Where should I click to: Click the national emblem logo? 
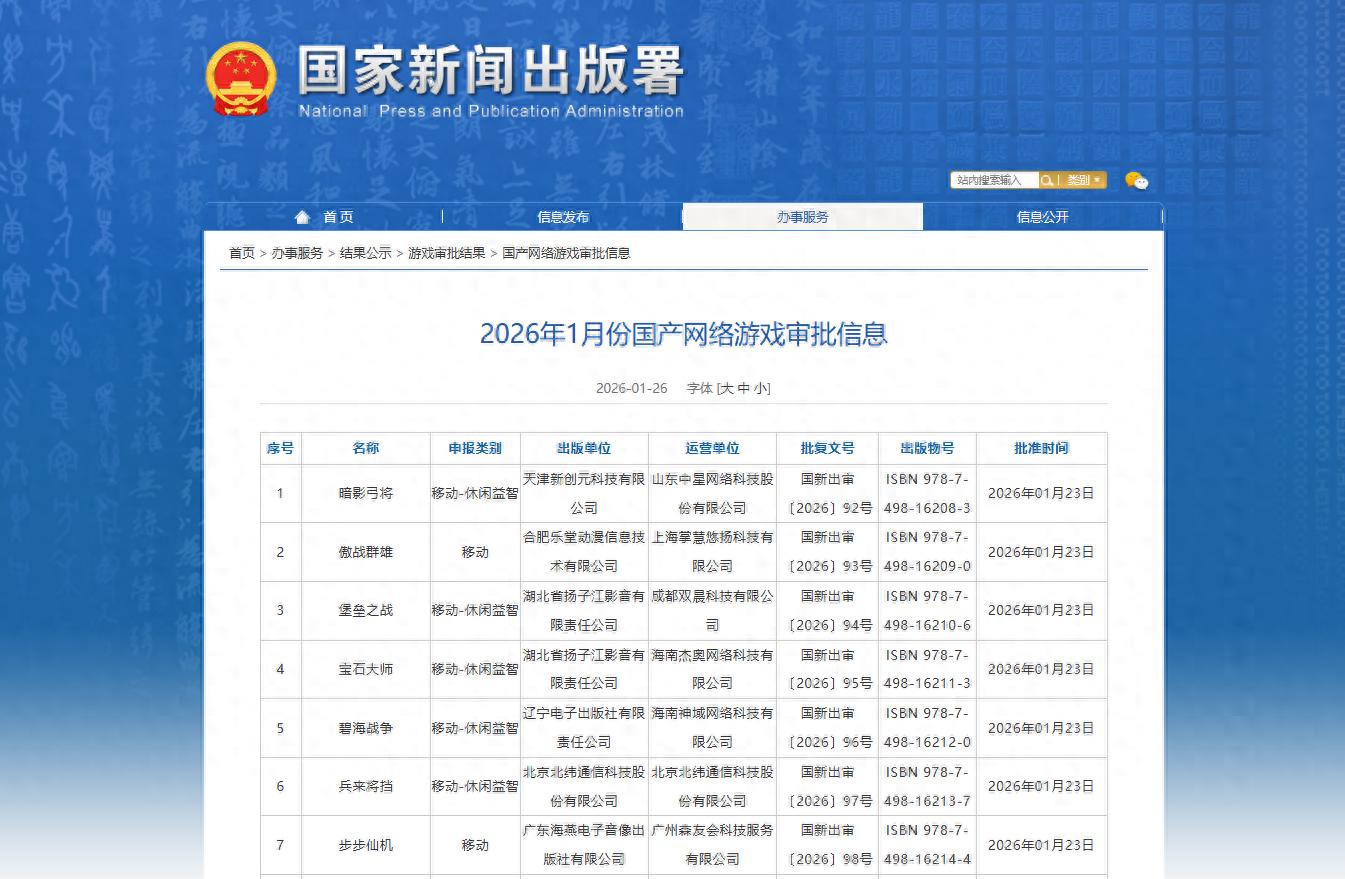point(240,80)
